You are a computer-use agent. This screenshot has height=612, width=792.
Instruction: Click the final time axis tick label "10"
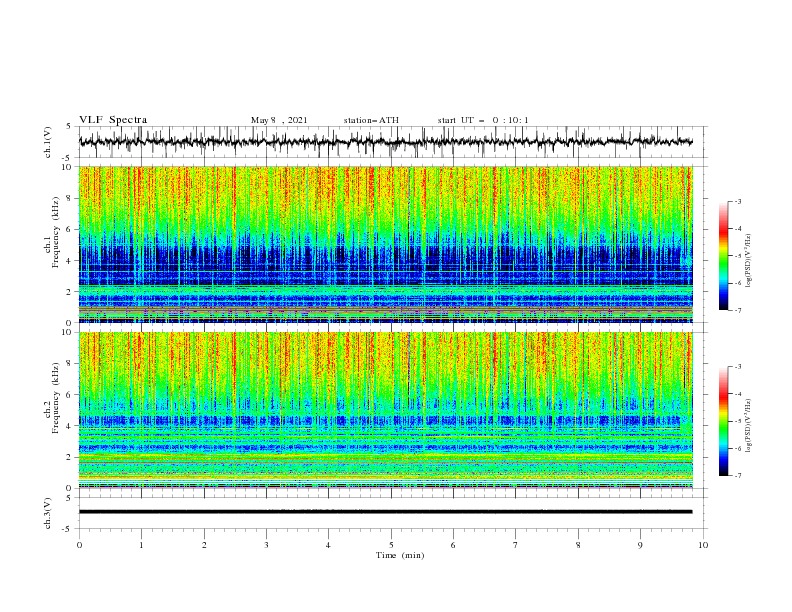coord(703,545)
